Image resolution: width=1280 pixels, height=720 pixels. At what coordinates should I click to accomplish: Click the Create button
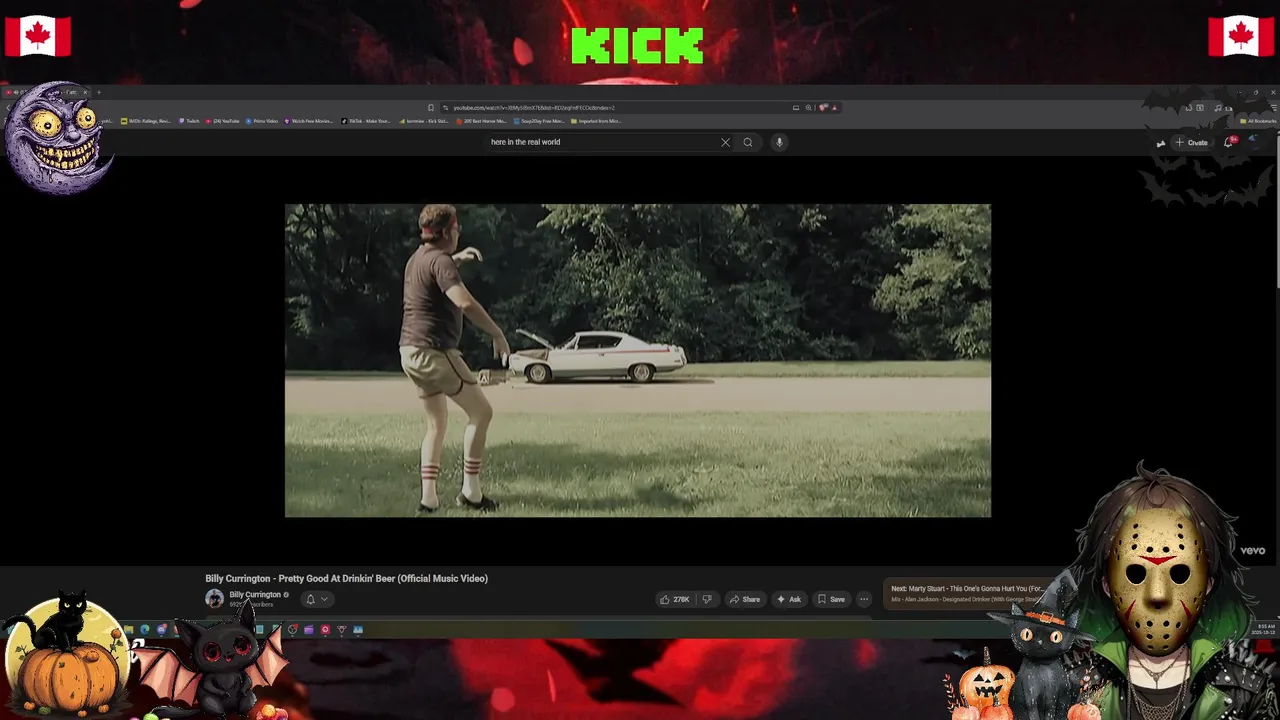1192,142
